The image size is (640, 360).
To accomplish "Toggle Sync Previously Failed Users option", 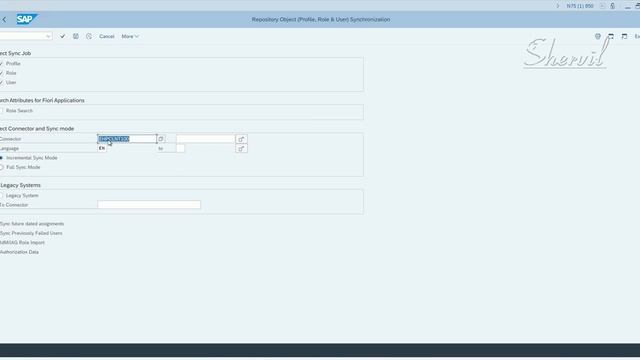I will pos(31,233).
